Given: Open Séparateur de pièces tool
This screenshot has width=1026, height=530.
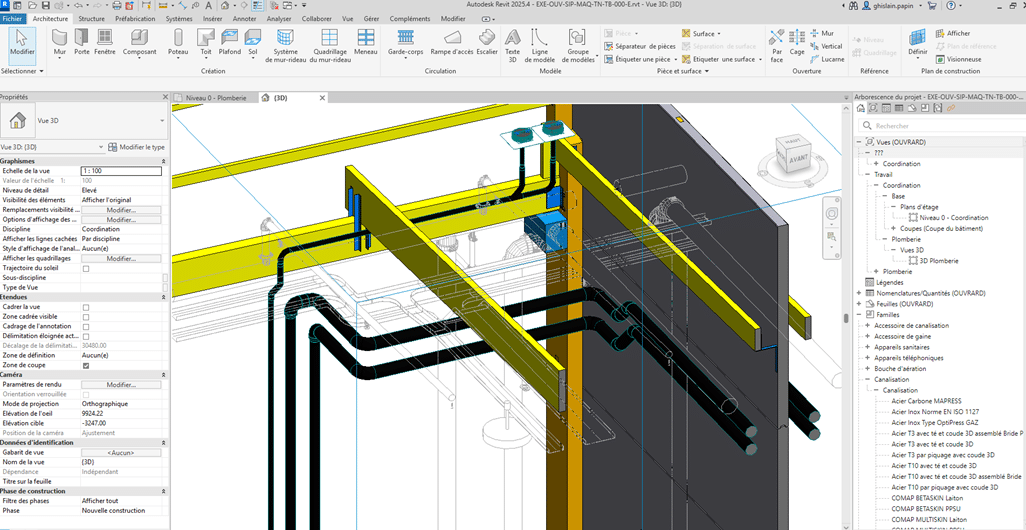Looking at the screenshot, I should tap(639, 46).
